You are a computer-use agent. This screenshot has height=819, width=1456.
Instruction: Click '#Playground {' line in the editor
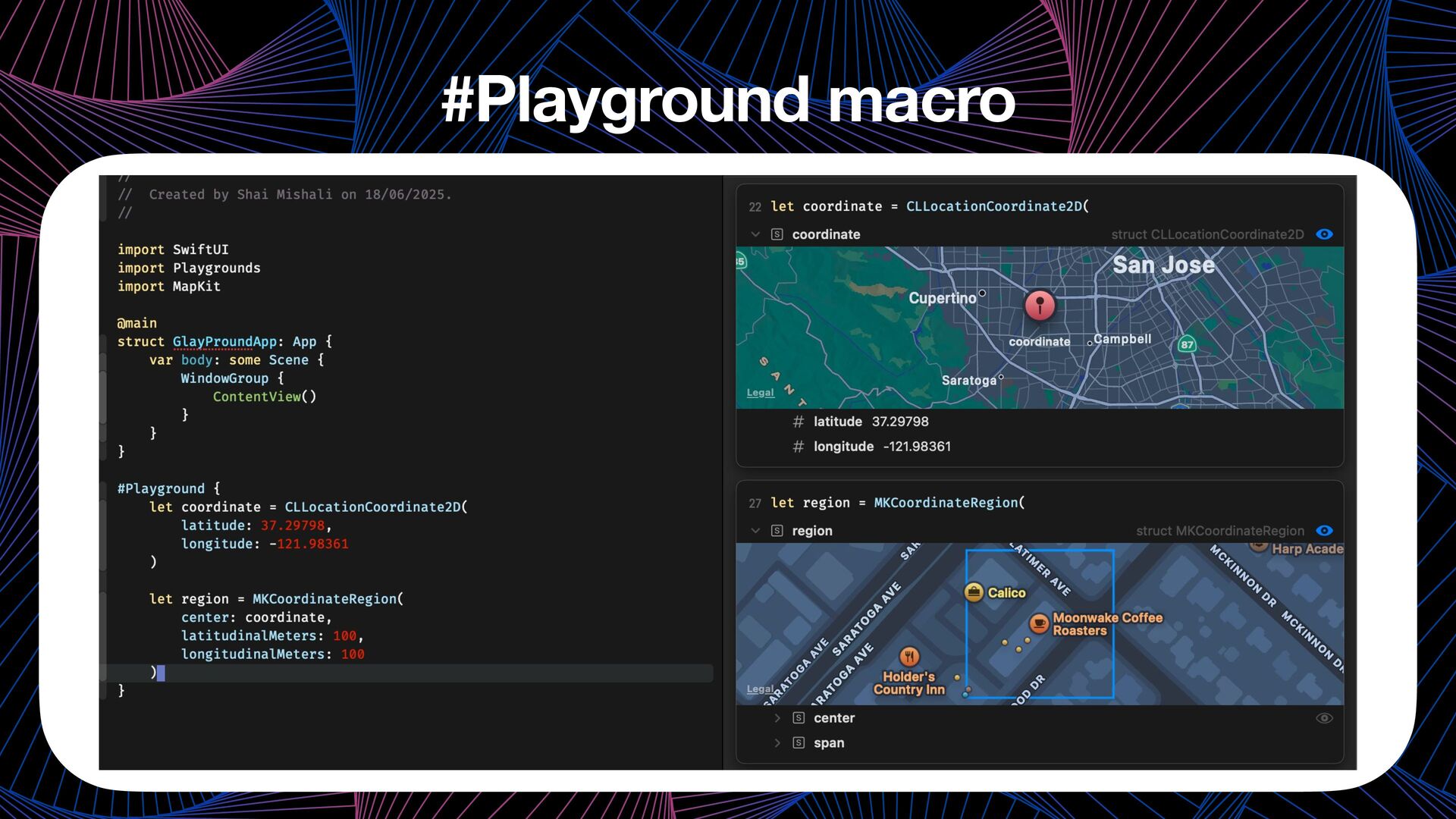(x=168, y=488)
